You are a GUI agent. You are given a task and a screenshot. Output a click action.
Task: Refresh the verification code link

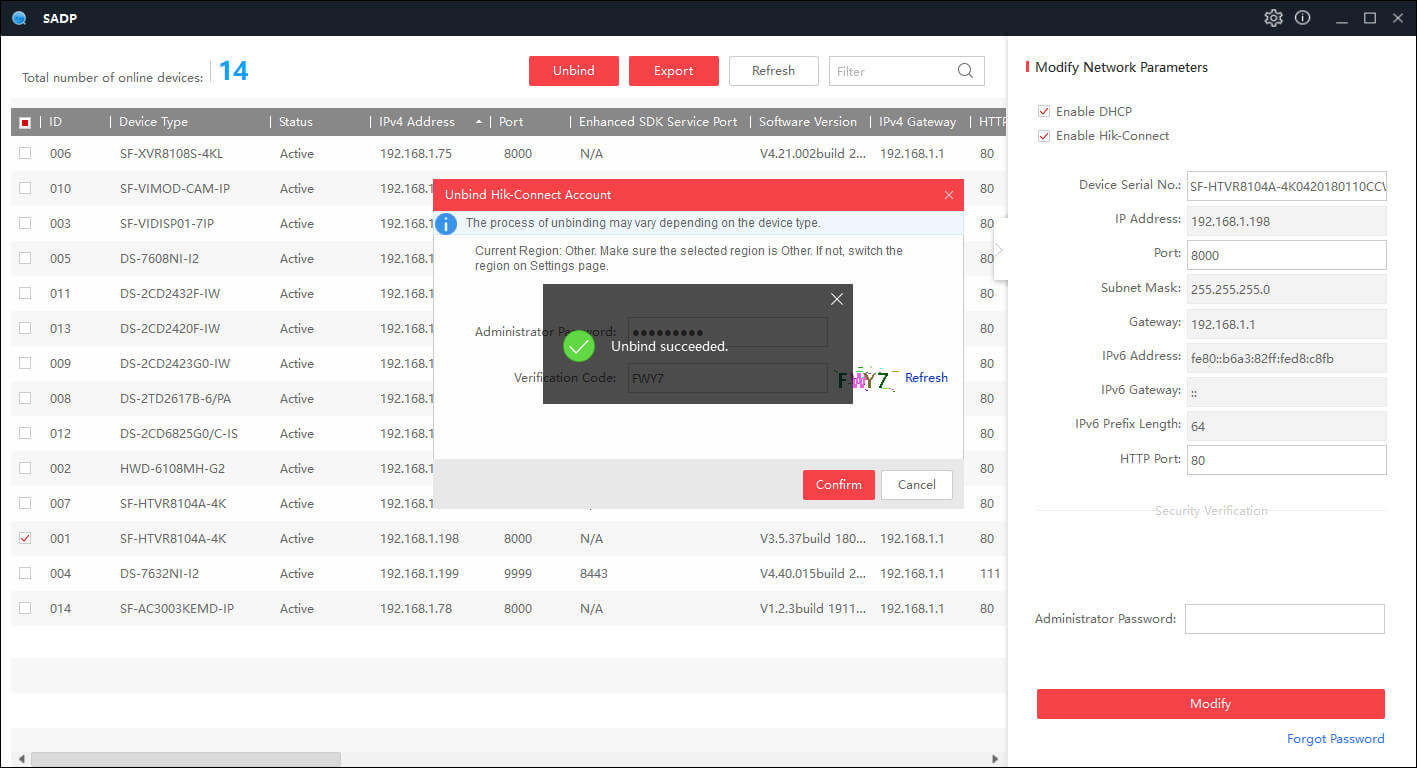(x=926, y=378)
